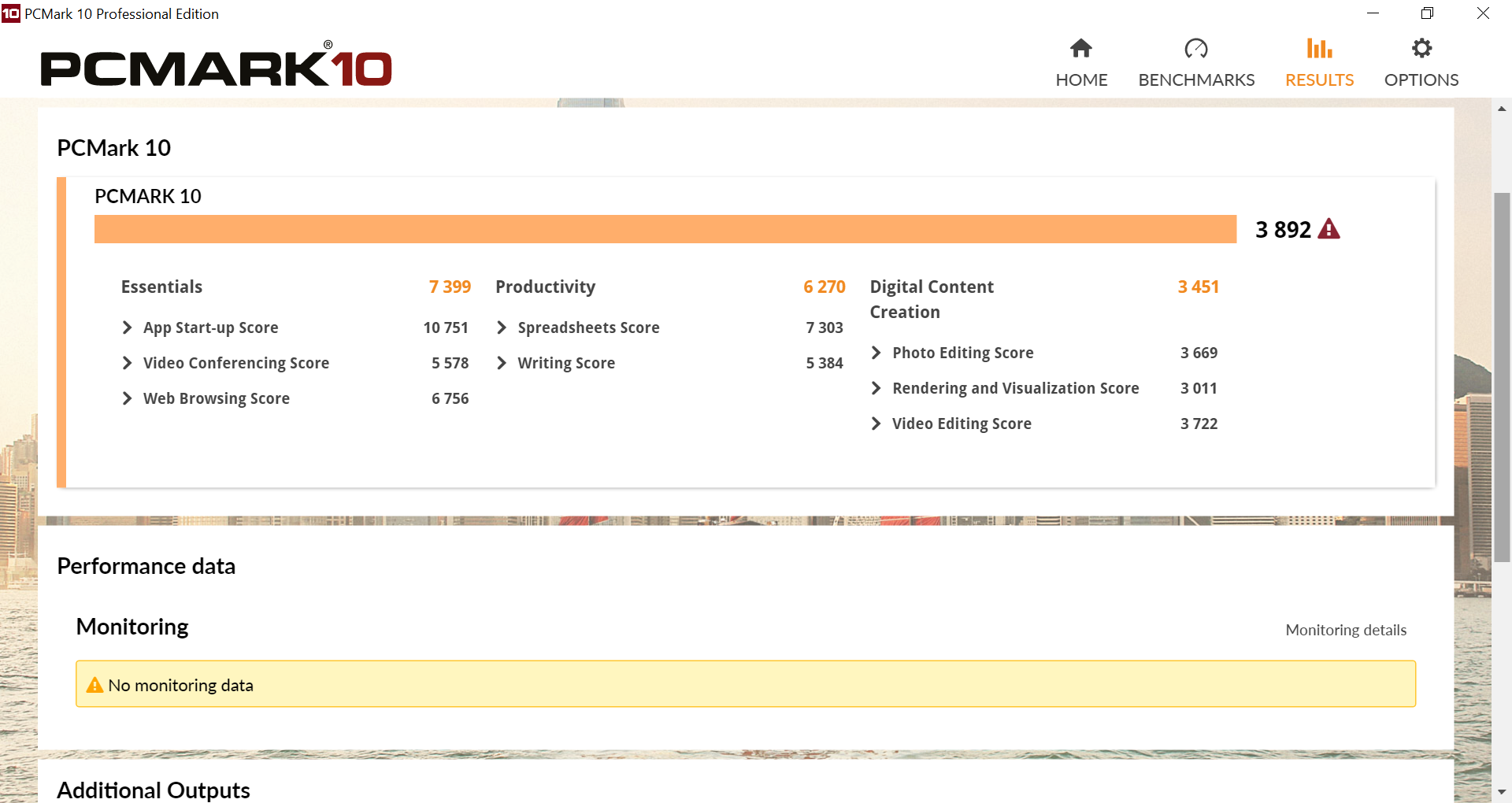
Task: Click the yellow warning icon in monitoring banner
Action: [94, 685]
